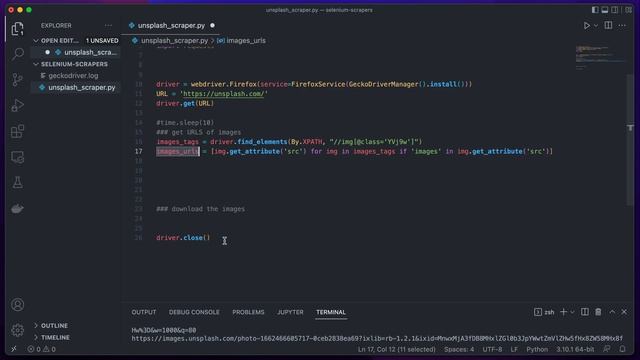Screen dimensions: 640x360
Task: Kill the terminal with trash icon
Action: (598, 312)
